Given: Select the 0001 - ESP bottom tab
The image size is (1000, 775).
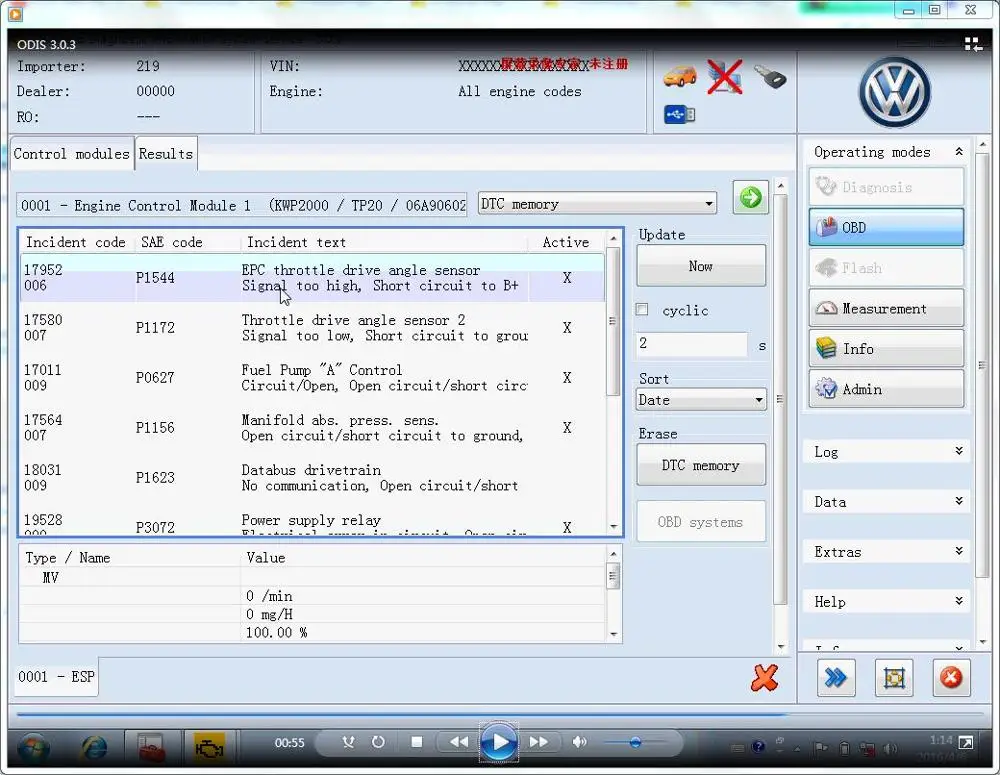Looking at the screenshot, I should [x=57, y=677].
